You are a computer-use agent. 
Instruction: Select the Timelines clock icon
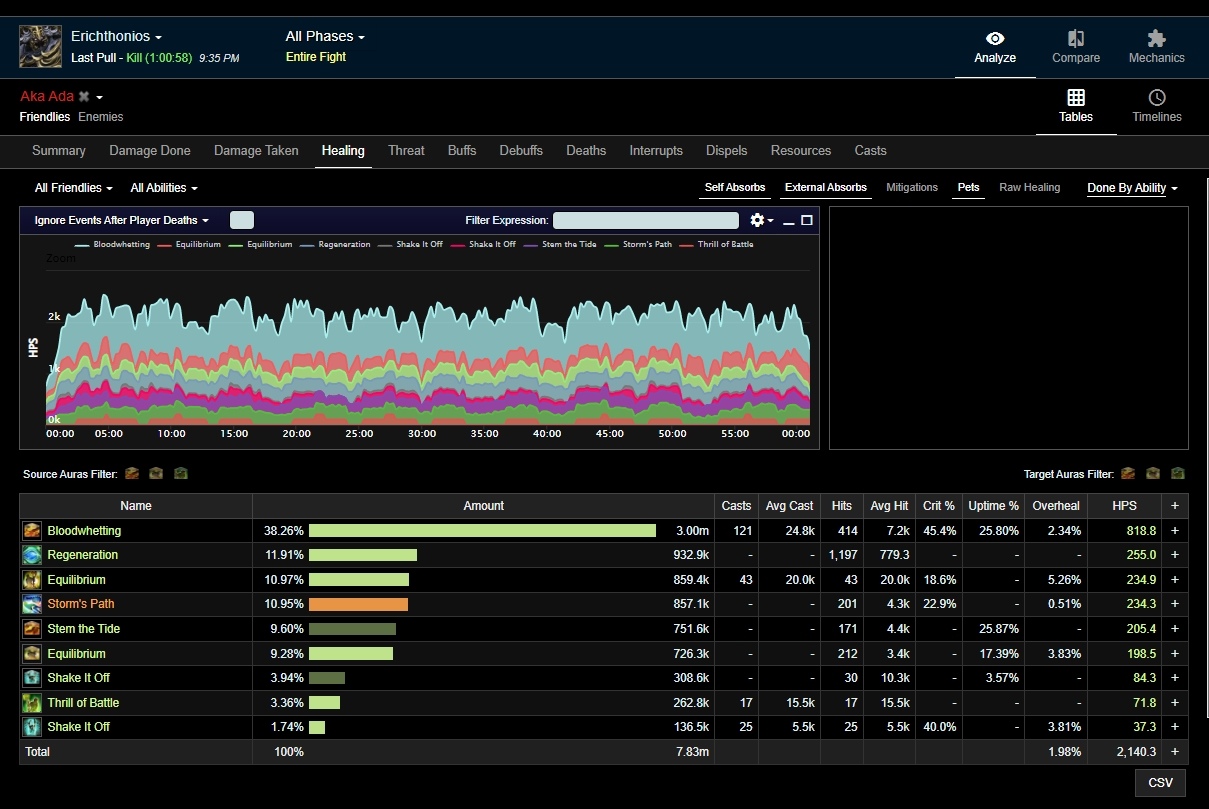click(x=1156, y=98)
